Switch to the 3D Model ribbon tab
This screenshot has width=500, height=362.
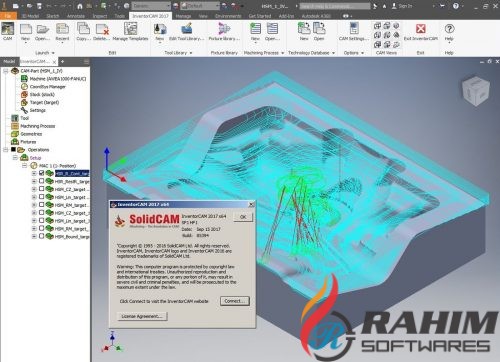tap(30, 16)
